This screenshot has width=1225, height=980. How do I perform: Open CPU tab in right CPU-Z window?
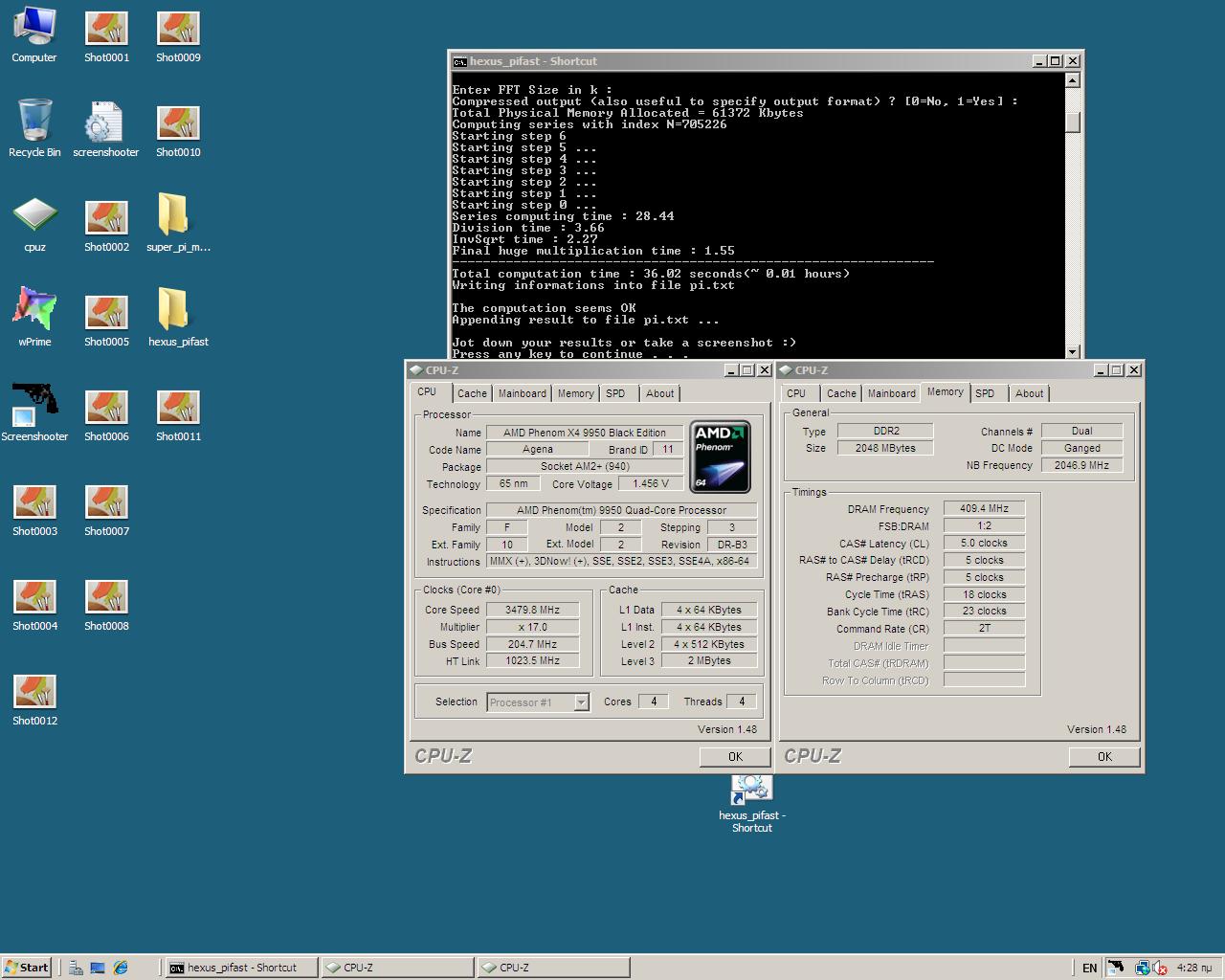(796, 393)
